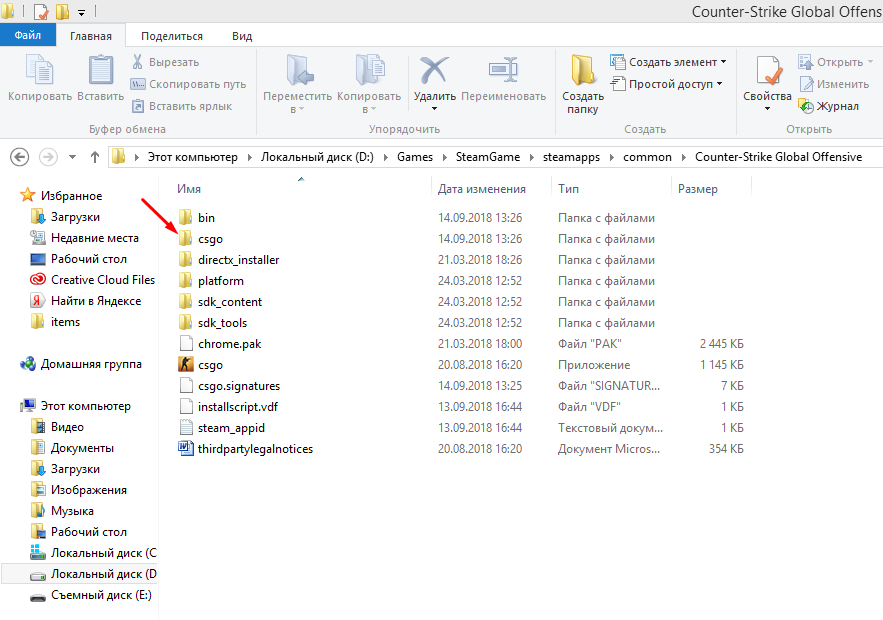This screenshot has width=883, height=620.
Task: Select directx_installer folder
Action: coord(229,260)
